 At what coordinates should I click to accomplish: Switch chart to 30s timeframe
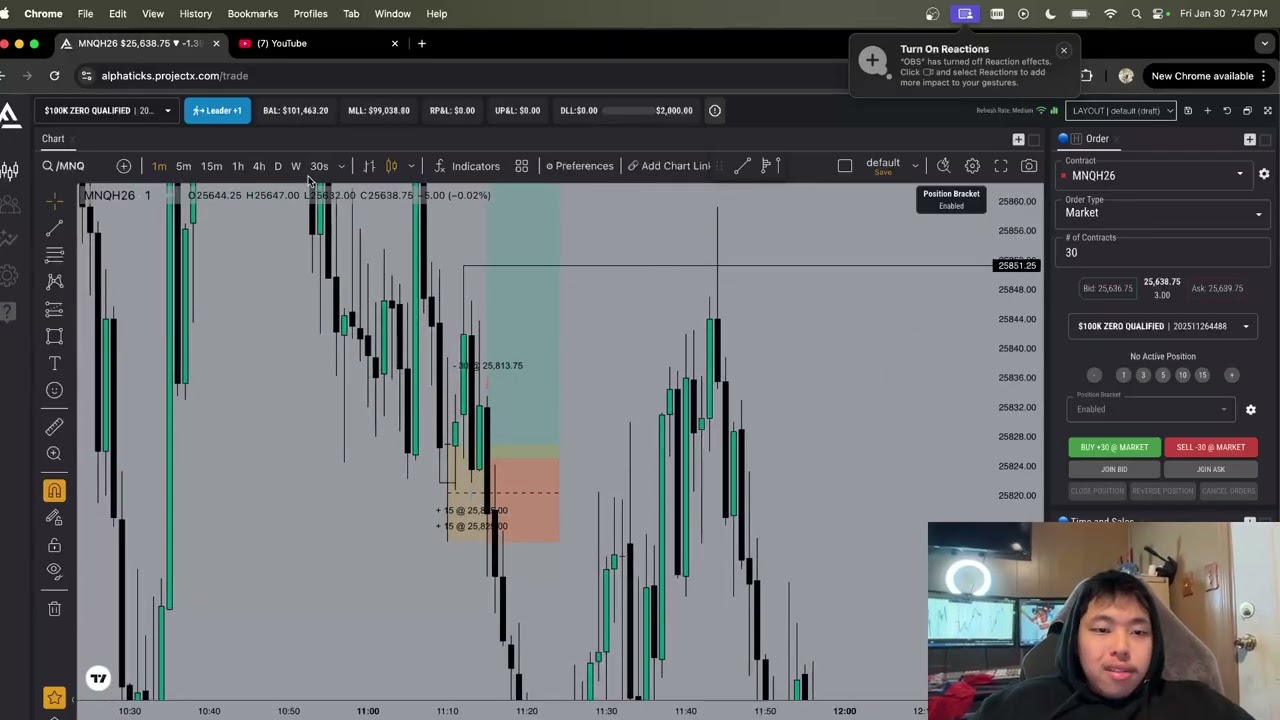point(319,166)
